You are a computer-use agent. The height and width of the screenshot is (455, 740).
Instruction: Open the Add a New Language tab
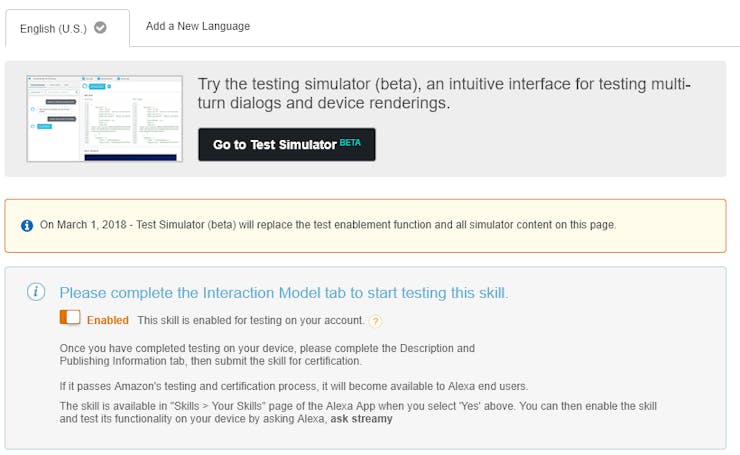[198, 26]
